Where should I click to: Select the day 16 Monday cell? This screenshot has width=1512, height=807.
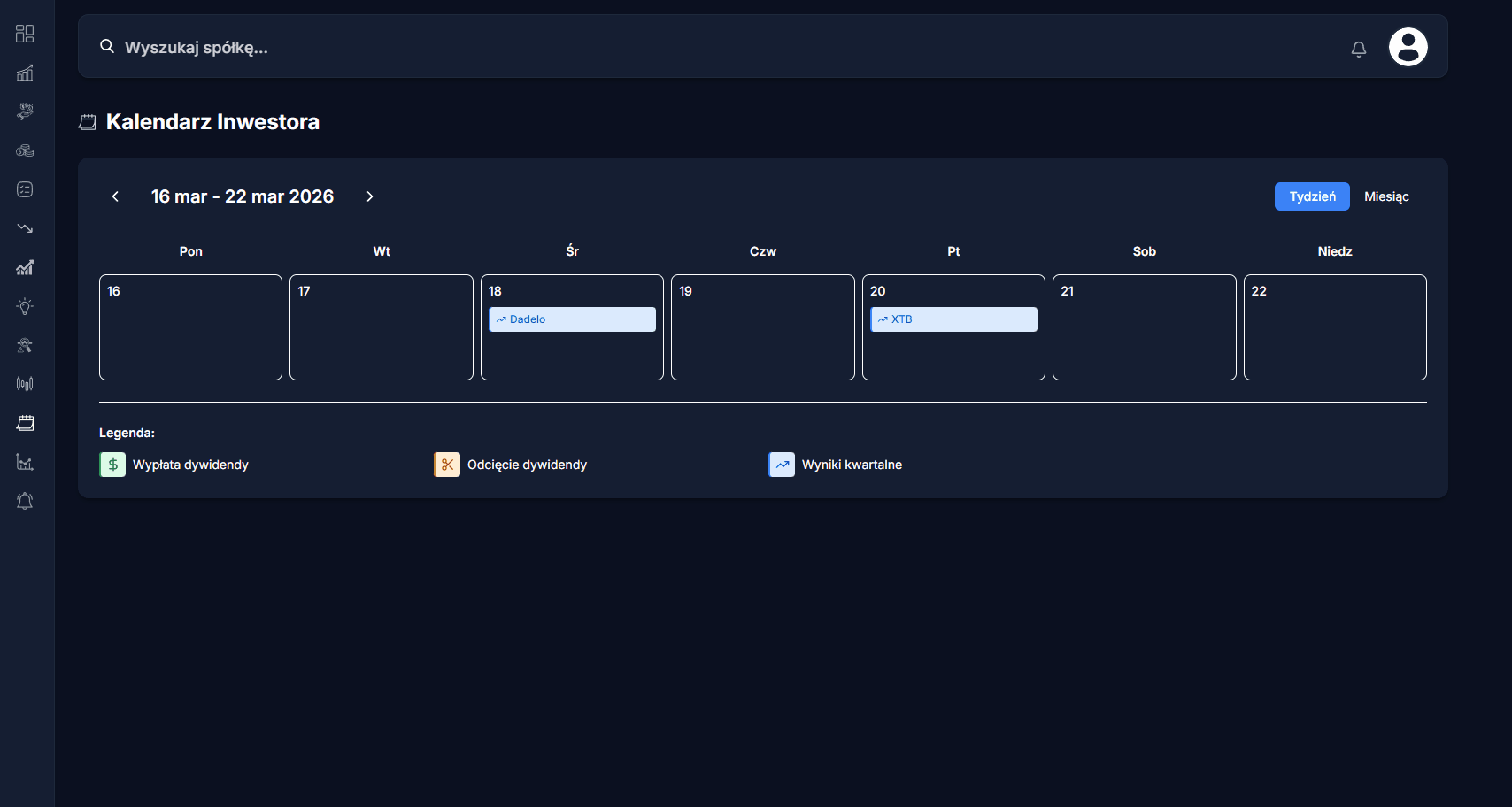[x=190, y=327]
